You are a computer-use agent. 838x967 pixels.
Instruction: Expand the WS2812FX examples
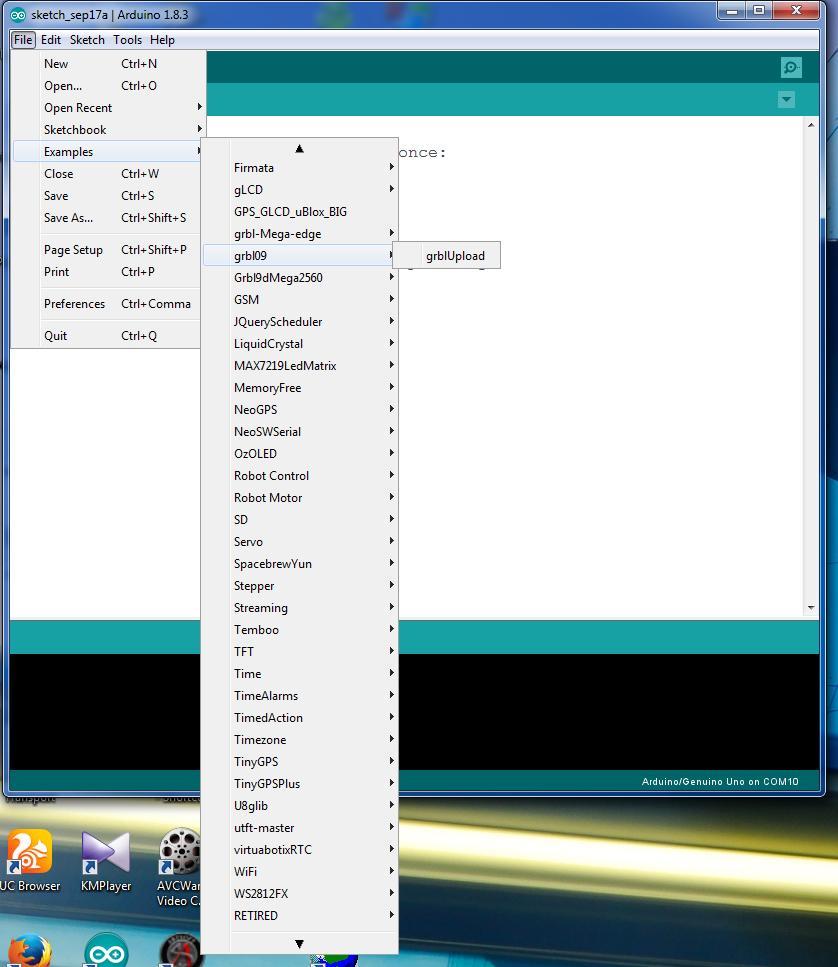300,894
